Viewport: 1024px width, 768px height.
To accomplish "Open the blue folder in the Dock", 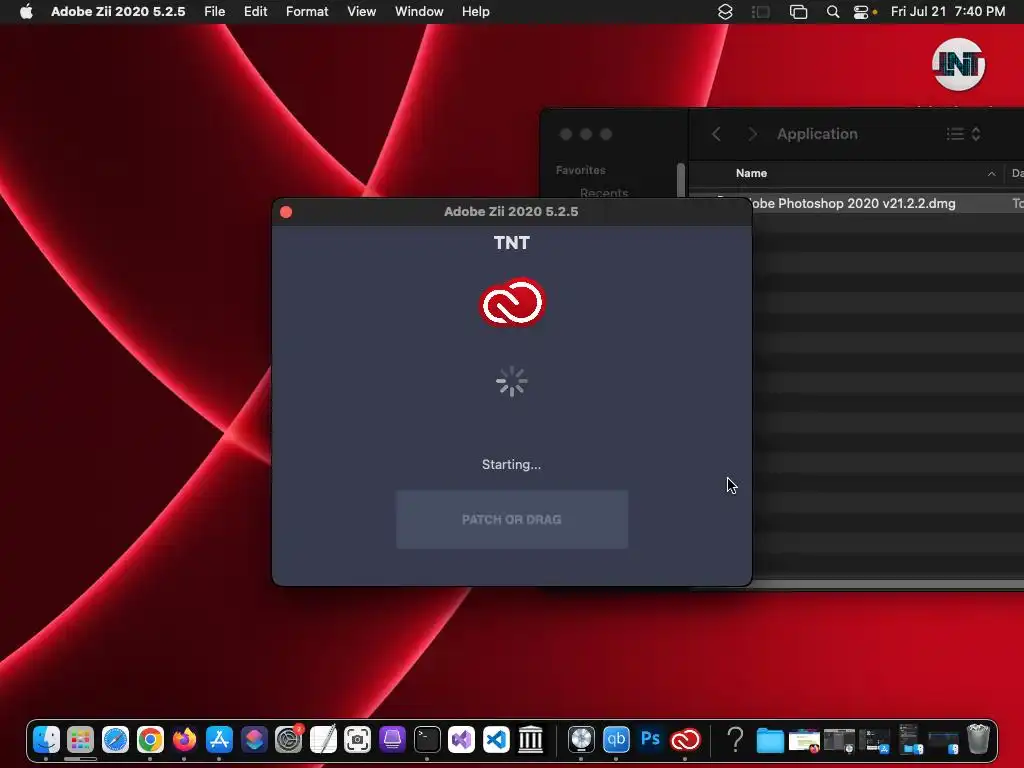I will pos(770,741).
